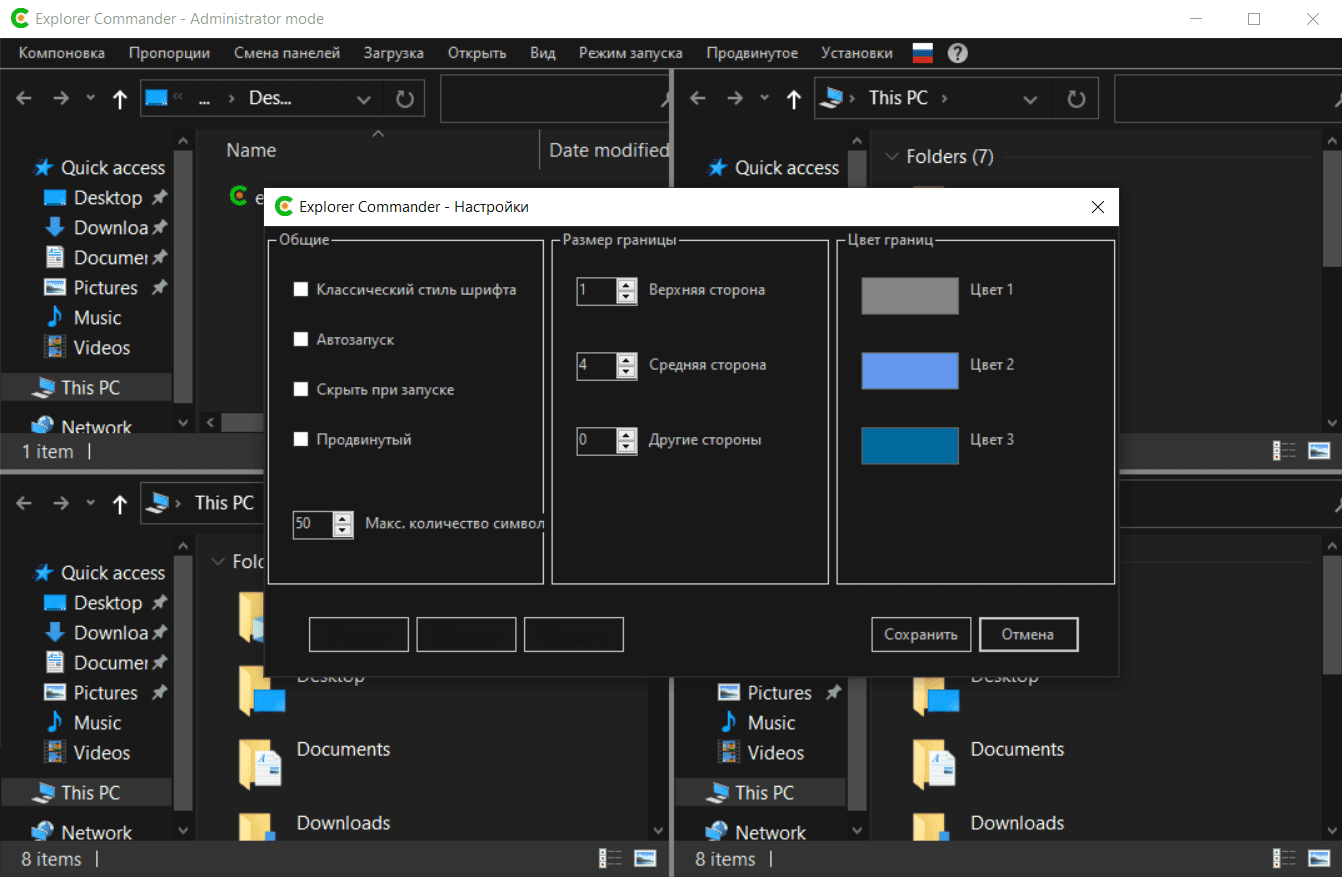This screenshot has width=1342, height=877.
Task: Enable the Классический стиль шрифта checkbox
Action: click(x=300, y=290)
